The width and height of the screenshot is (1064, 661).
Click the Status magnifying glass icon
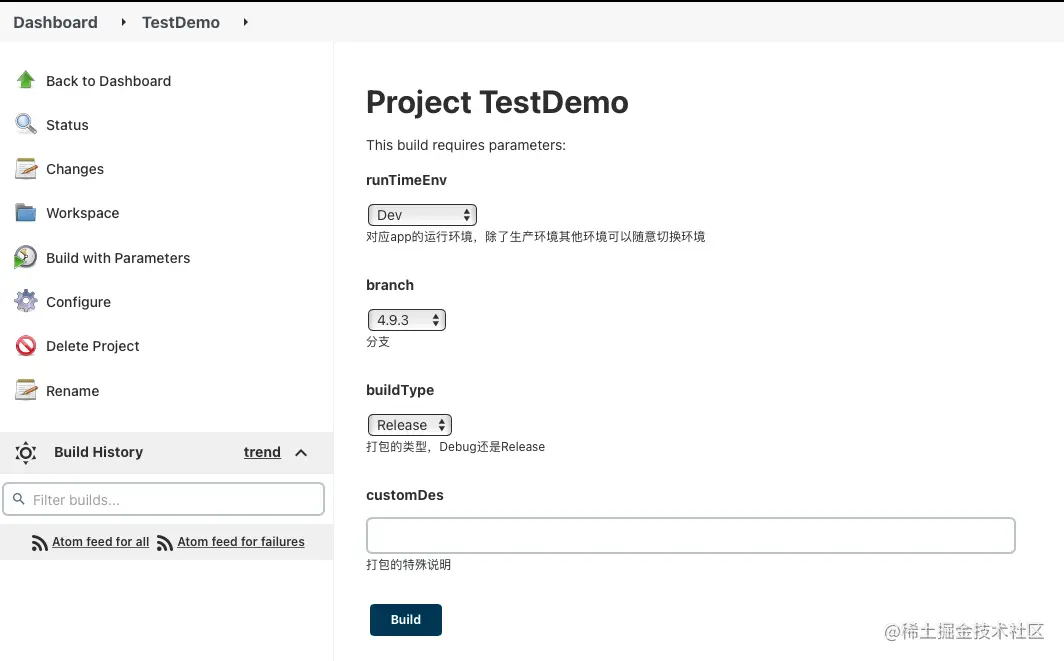click(26, 124)
